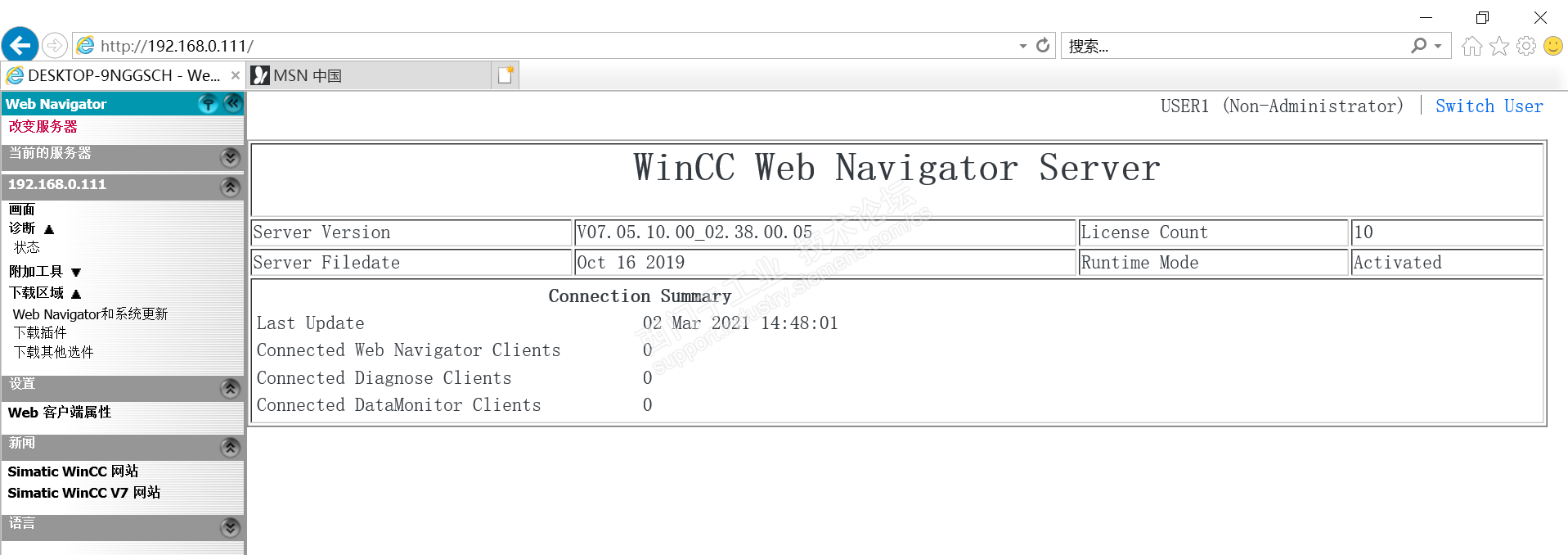Click the smiley feedback icon

pos(1553,46)
